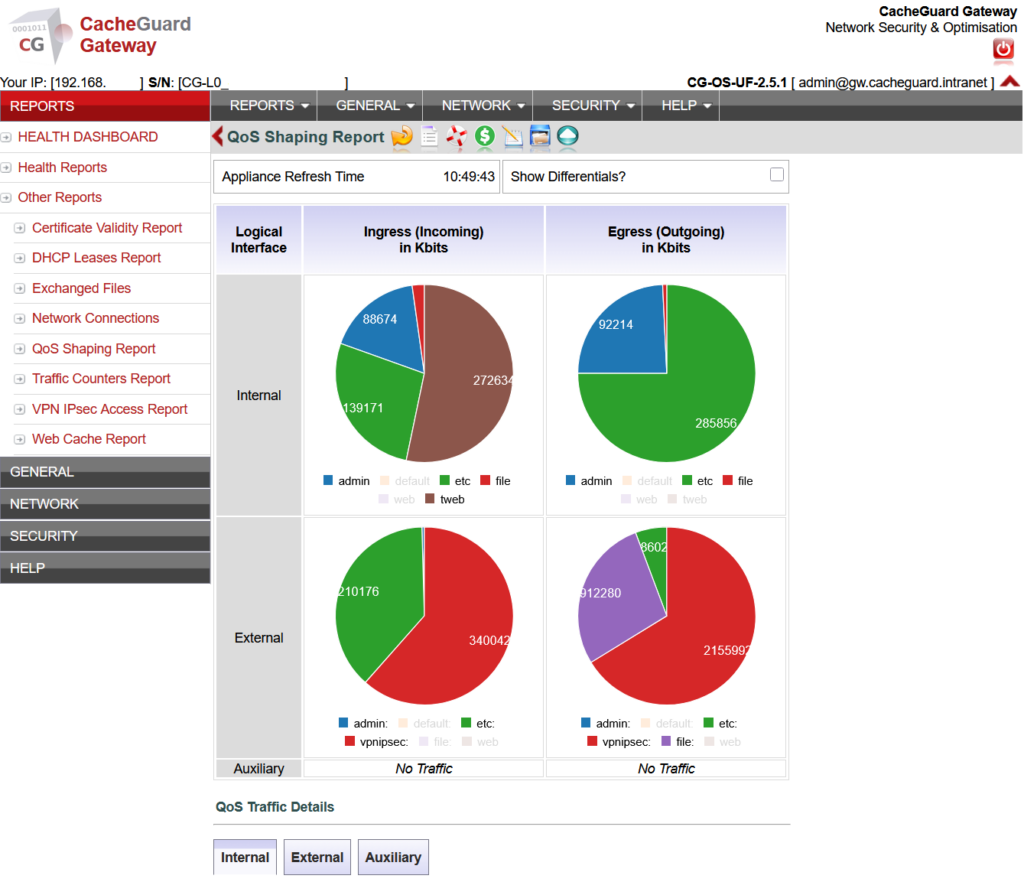
Task: Enable the Show Differentials checkbox
Action: (x=776, y=174)
